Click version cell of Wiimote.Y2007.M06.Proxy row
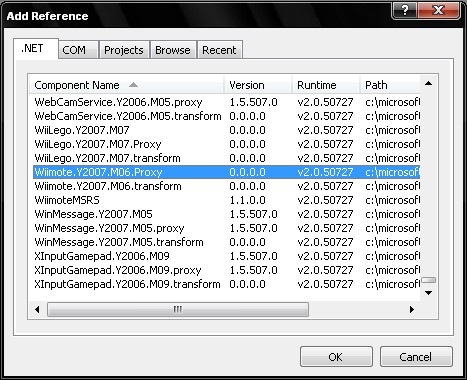Viewport: 467px width, 380px height. tap(247, 172)
